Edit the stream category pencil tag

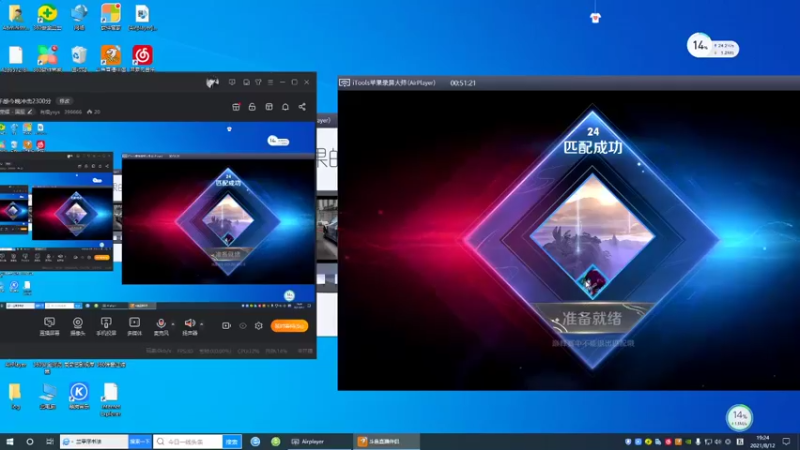point(30,112)
